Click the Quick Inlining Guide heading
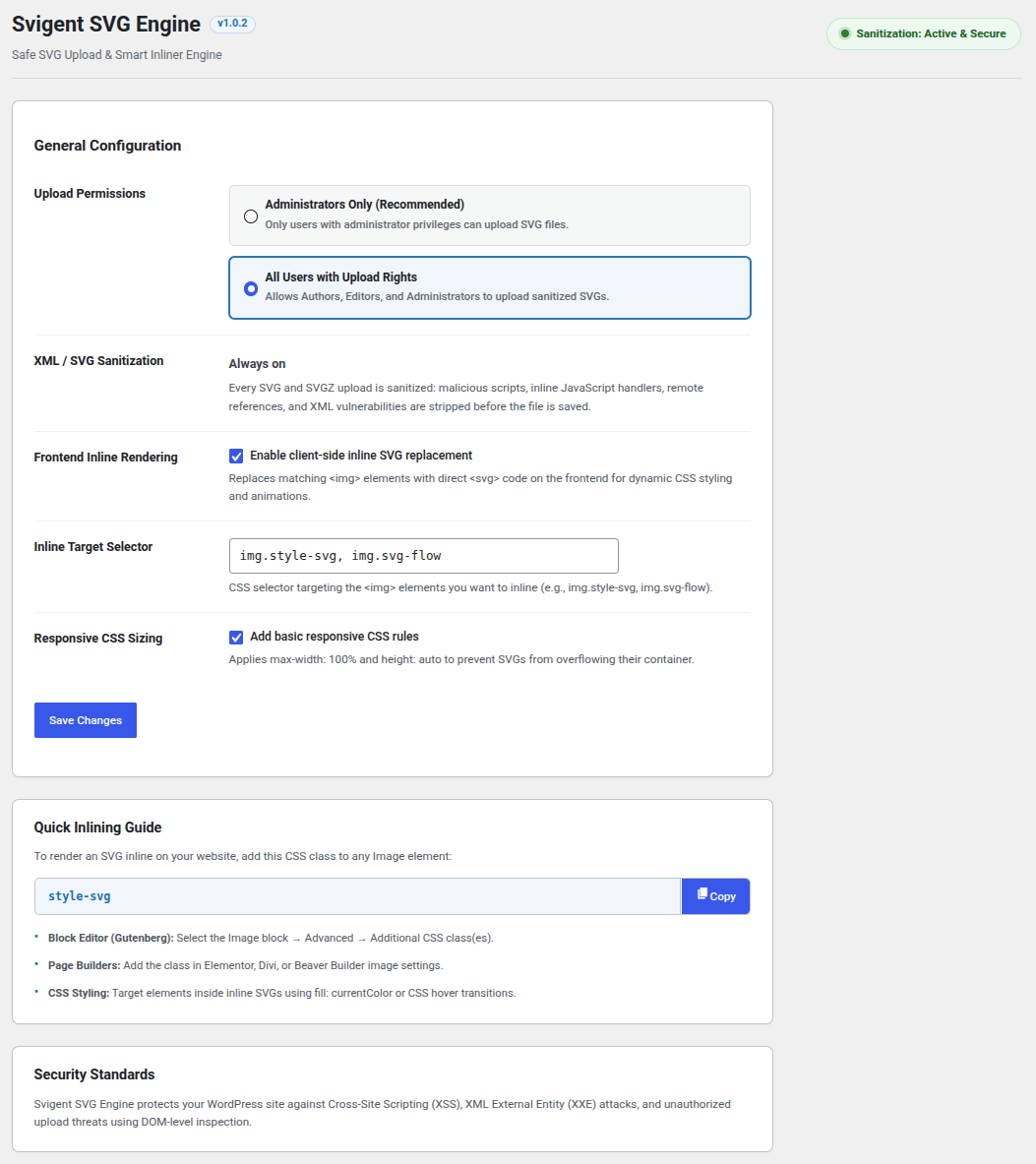 click(x=98, y=827)
